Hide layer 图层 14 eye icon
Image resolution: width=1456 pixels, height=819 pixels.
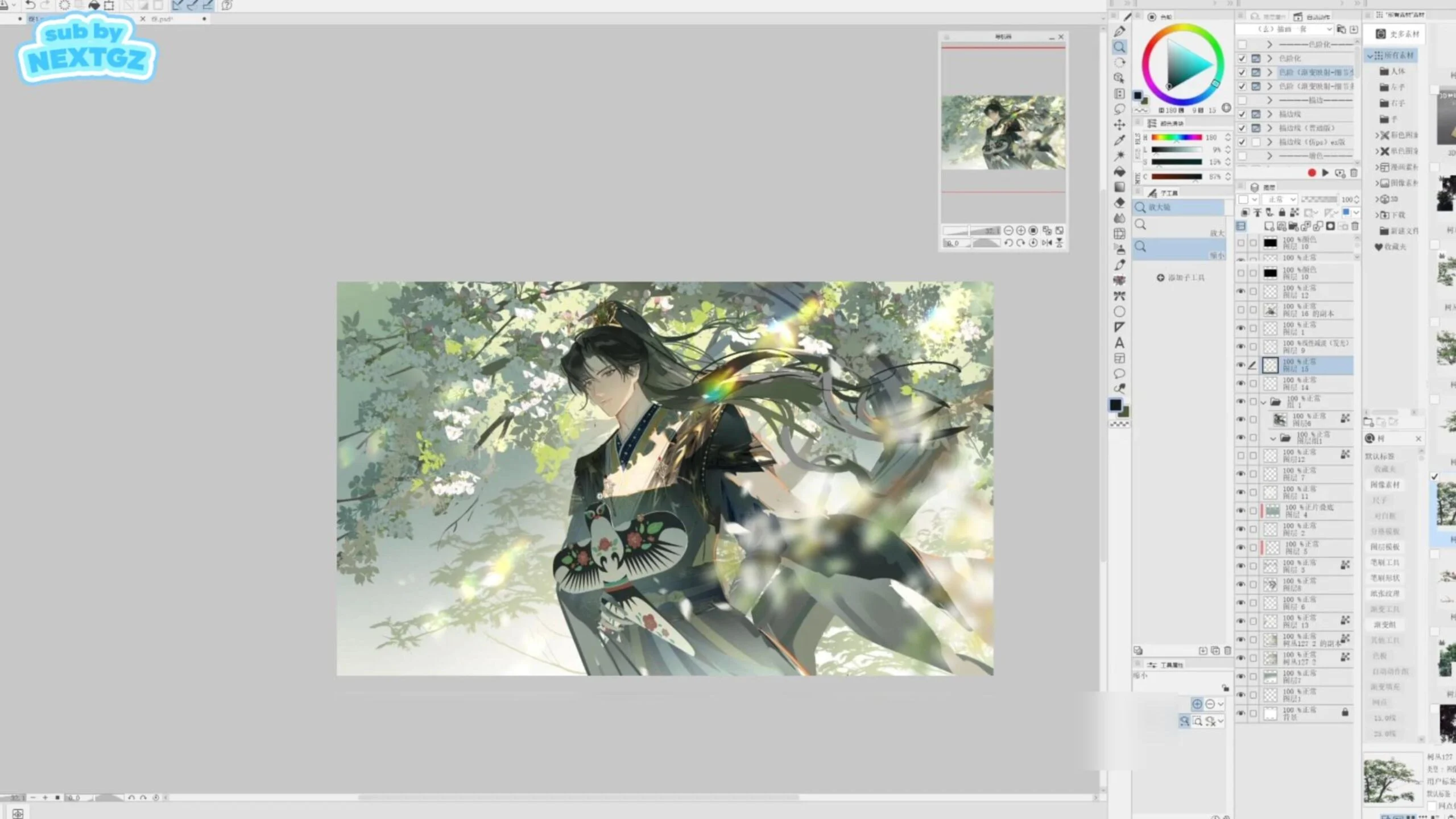(x=1241, y=383)
